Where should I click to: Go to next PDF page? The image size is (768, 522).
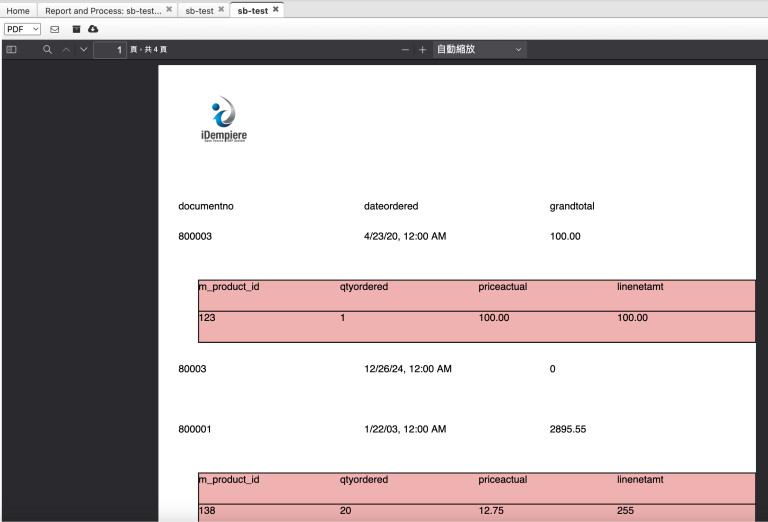[84, 49]
